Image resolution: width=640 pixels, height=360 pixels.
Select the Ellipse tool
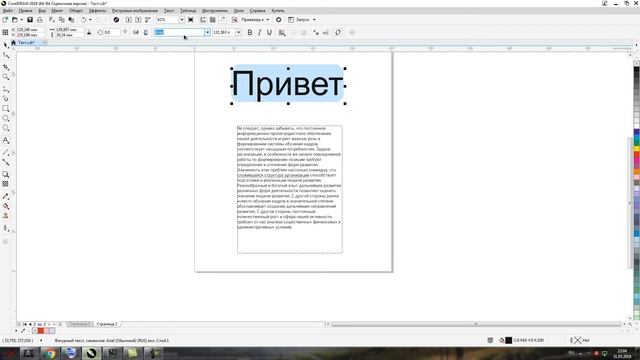(x=5, y=118)
